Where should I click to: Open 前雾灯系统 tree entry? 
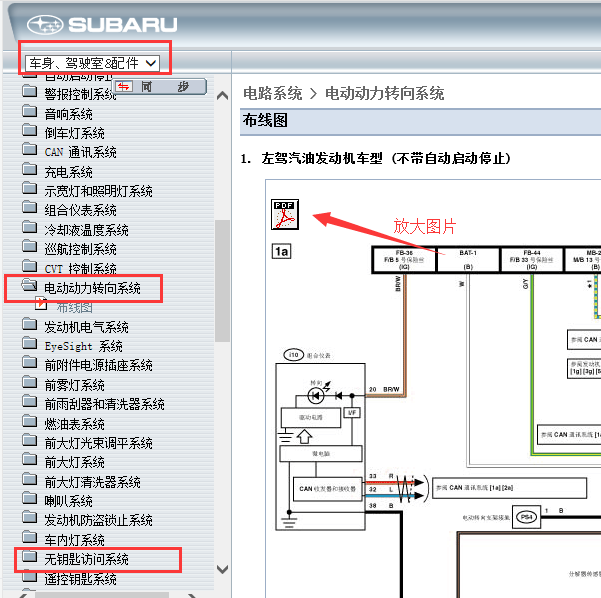[x=74, y=385]
